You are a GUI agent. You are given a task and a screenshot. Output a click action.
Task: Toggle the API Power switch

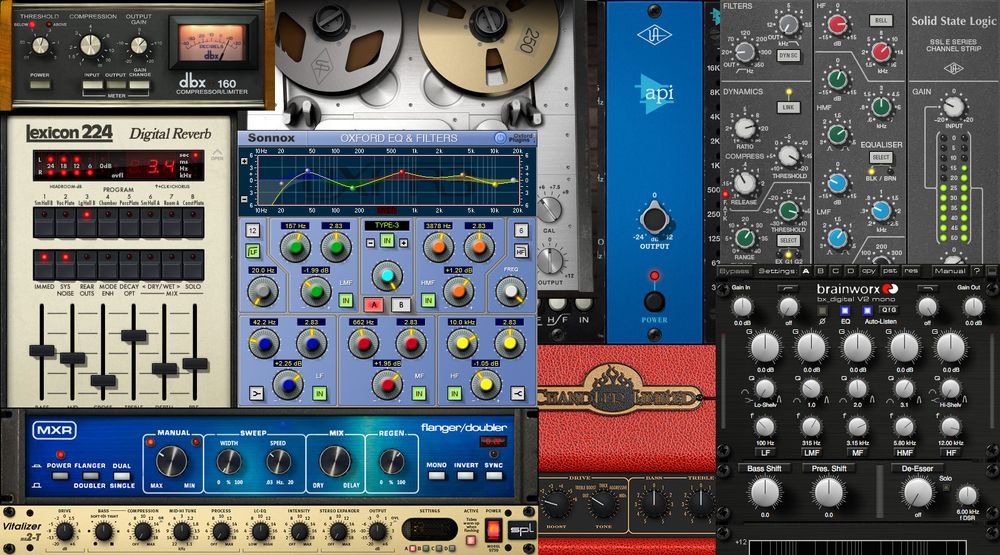(x=654, y=301)
